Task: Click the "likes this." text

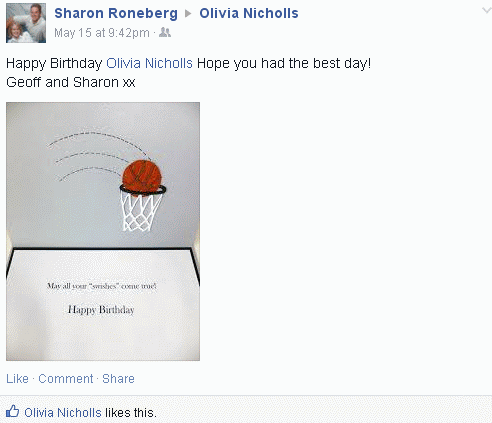Action: [x=131, y=413]
